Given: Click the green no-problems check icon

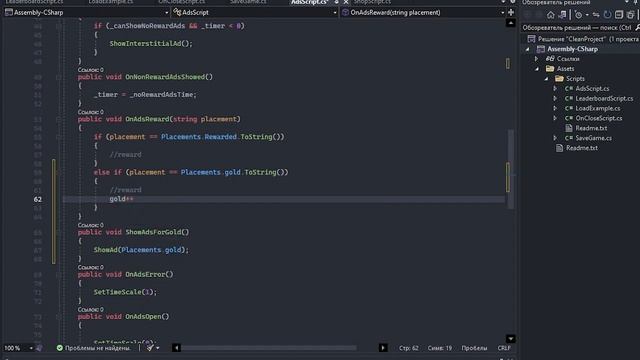Looking at the screenshot, I should coord(60,348).
